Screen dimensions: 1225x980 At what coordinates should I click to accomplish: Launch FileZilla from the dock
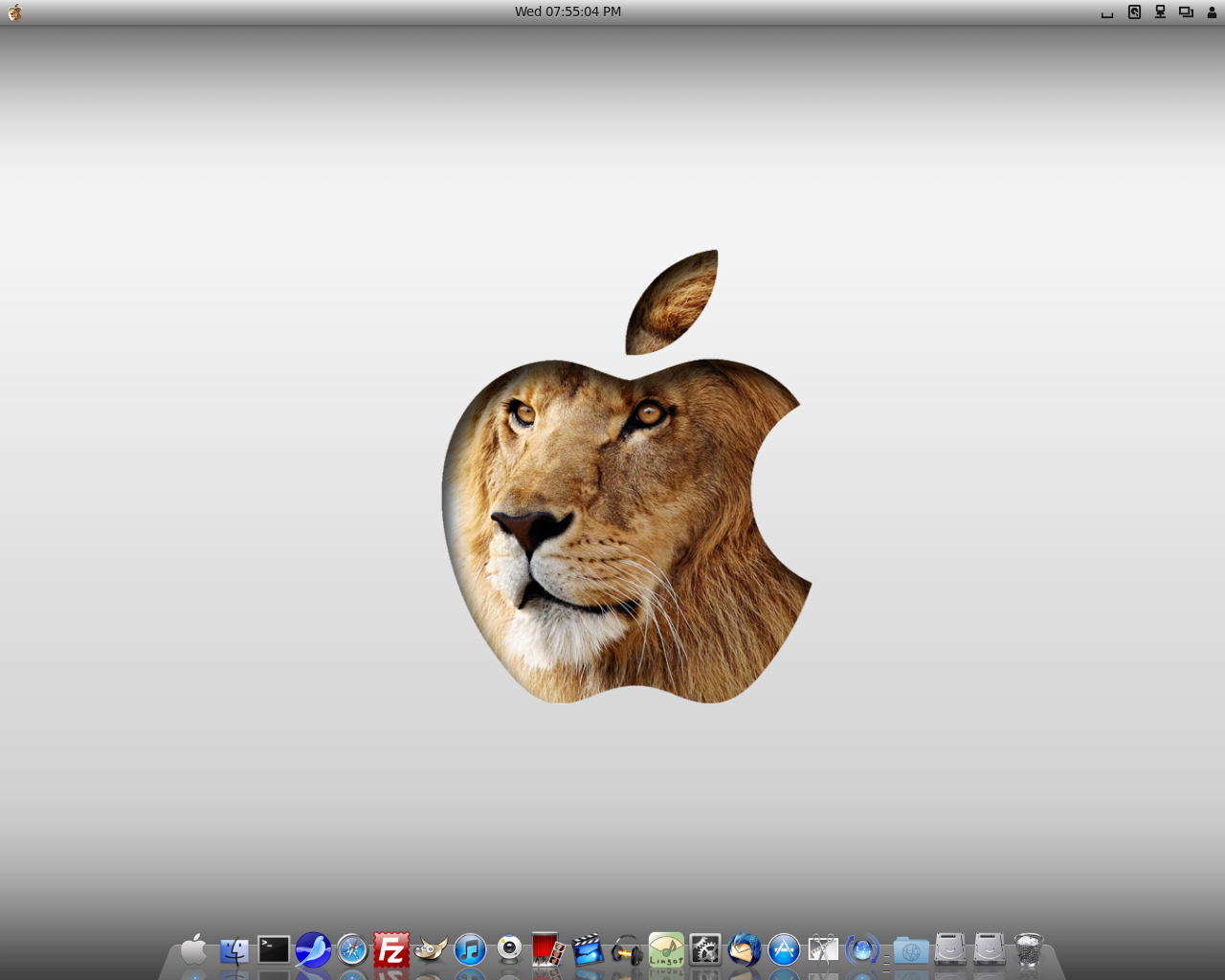click(x=391, y=950)
